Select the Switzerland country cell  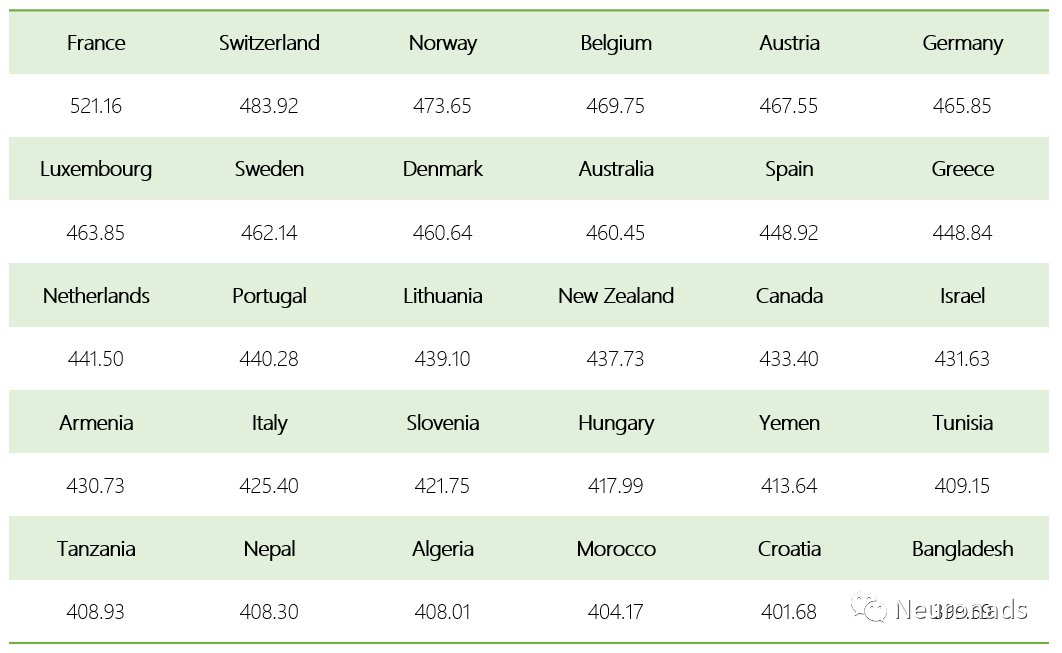click(269, 43)
